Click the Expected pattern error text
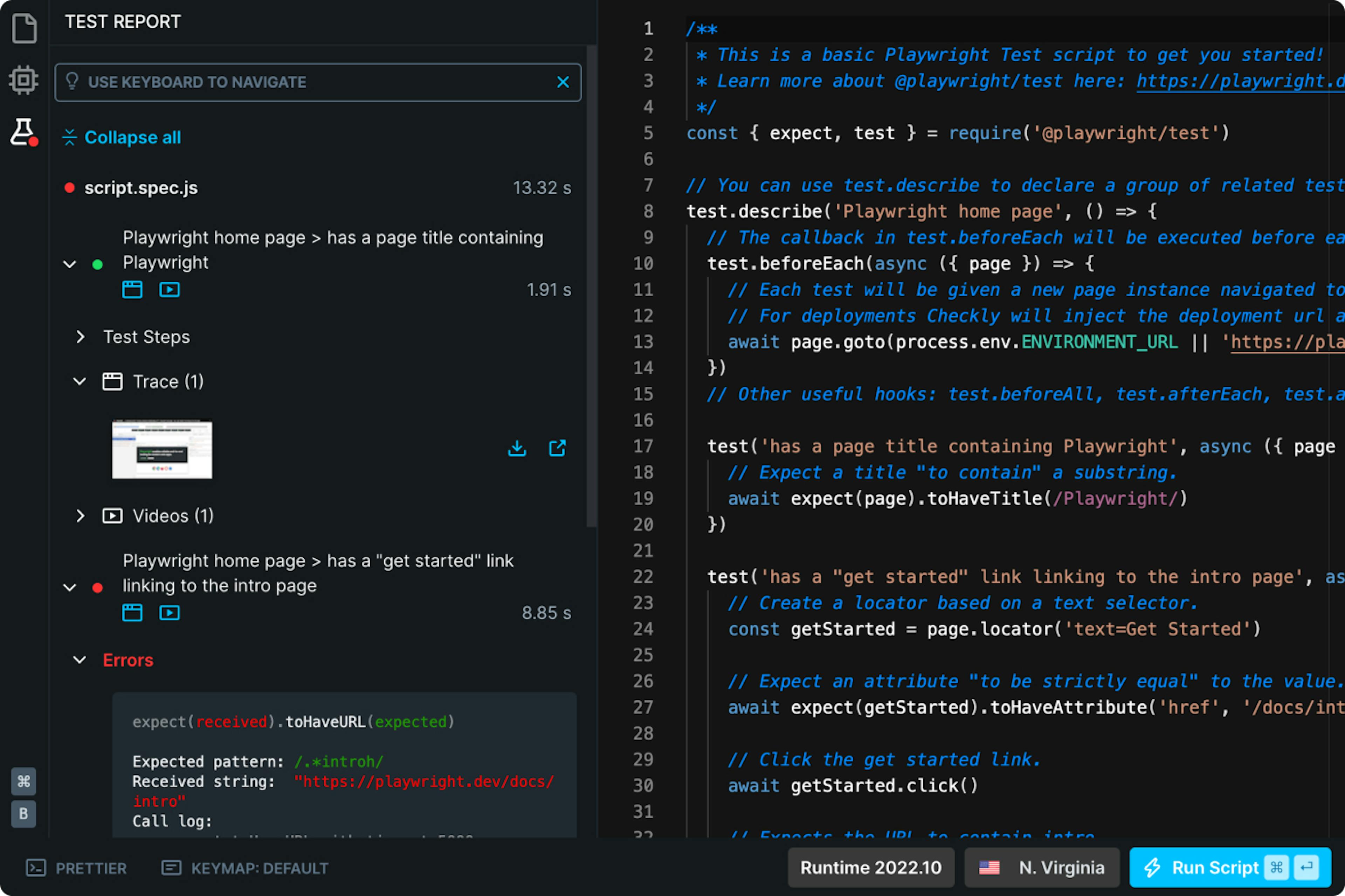 (x=258, y=762)
